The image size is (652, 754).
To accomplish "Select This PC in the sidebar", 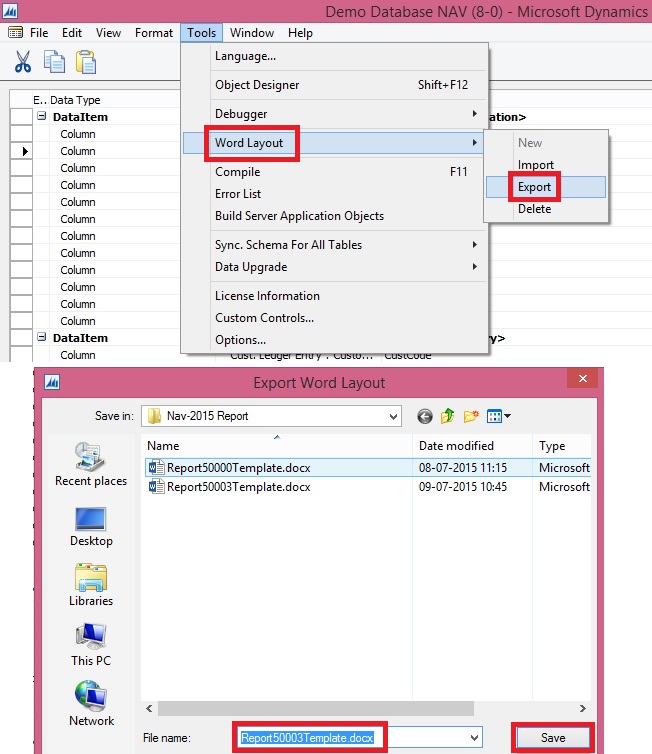I will (x=91, y=644).
